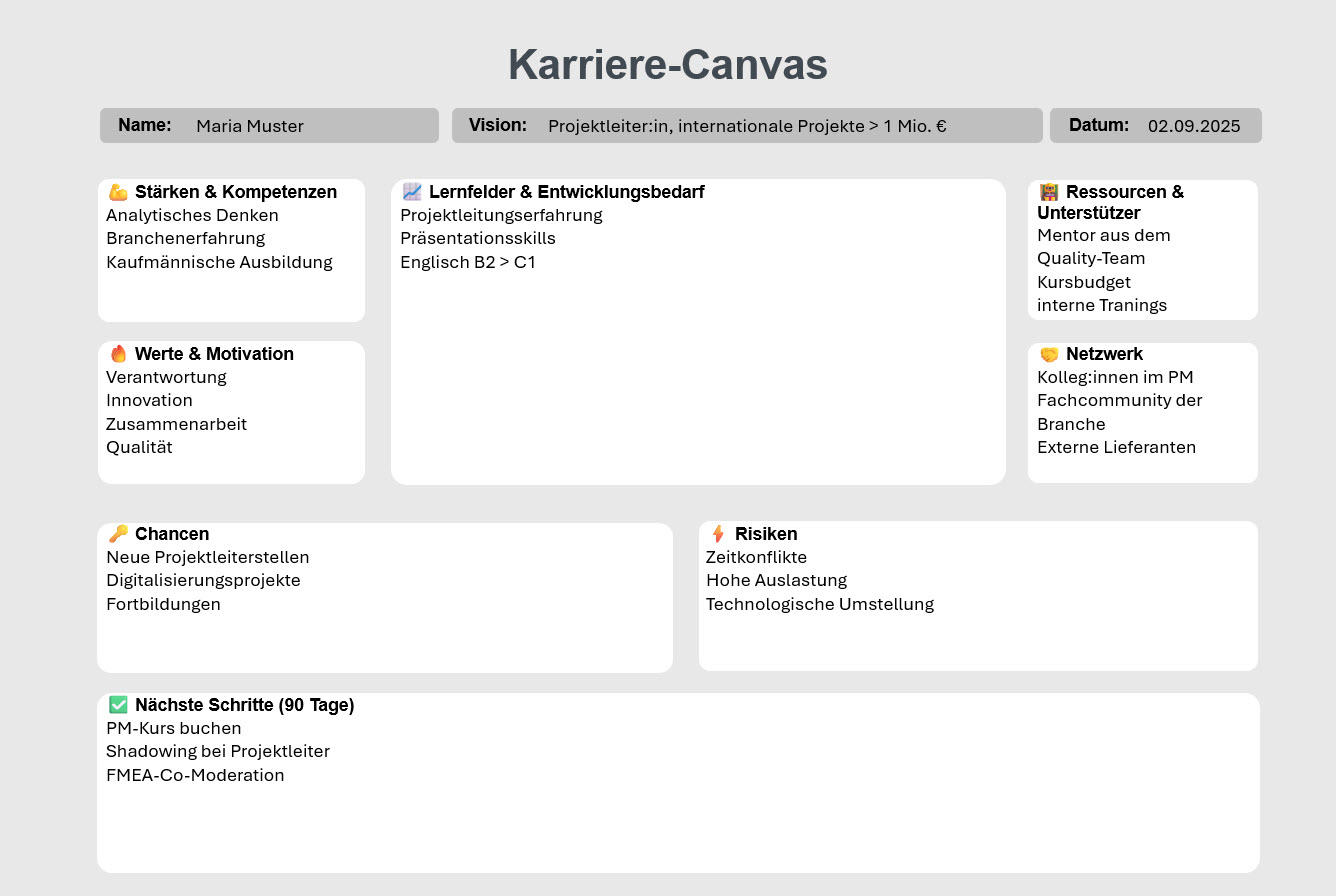The height and width of the screenshot is (896, 1336).
Task: Select 'interne Tranings' in the Ressourcen box
Action: point(1102,306)
